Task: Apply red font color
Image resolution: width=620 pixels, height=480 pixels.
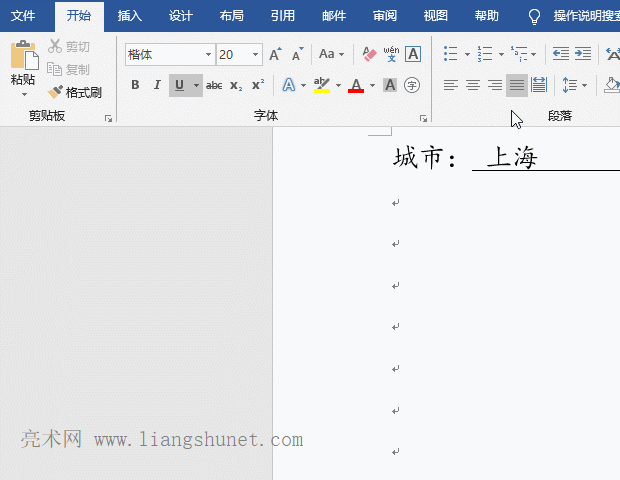Action: point(356,85)
